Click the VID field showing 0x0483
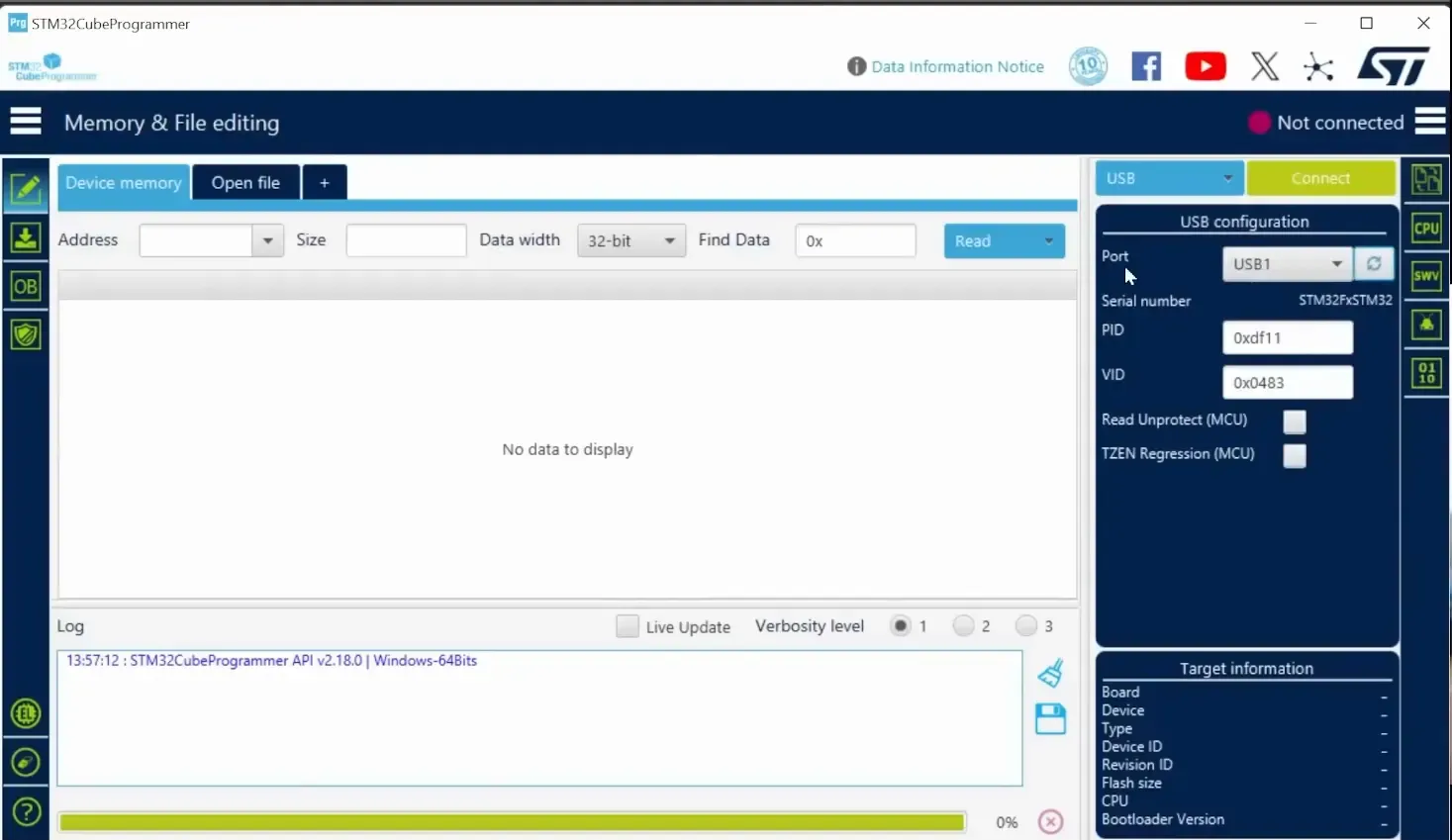This screenshot has height=840, width=1452. [1288, 383]
